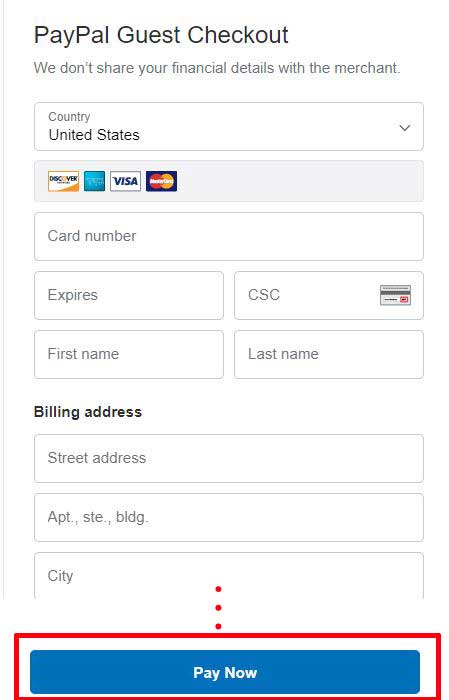449x700 pixels.
Task: Focus the Card number field
Action: point(229,236)
